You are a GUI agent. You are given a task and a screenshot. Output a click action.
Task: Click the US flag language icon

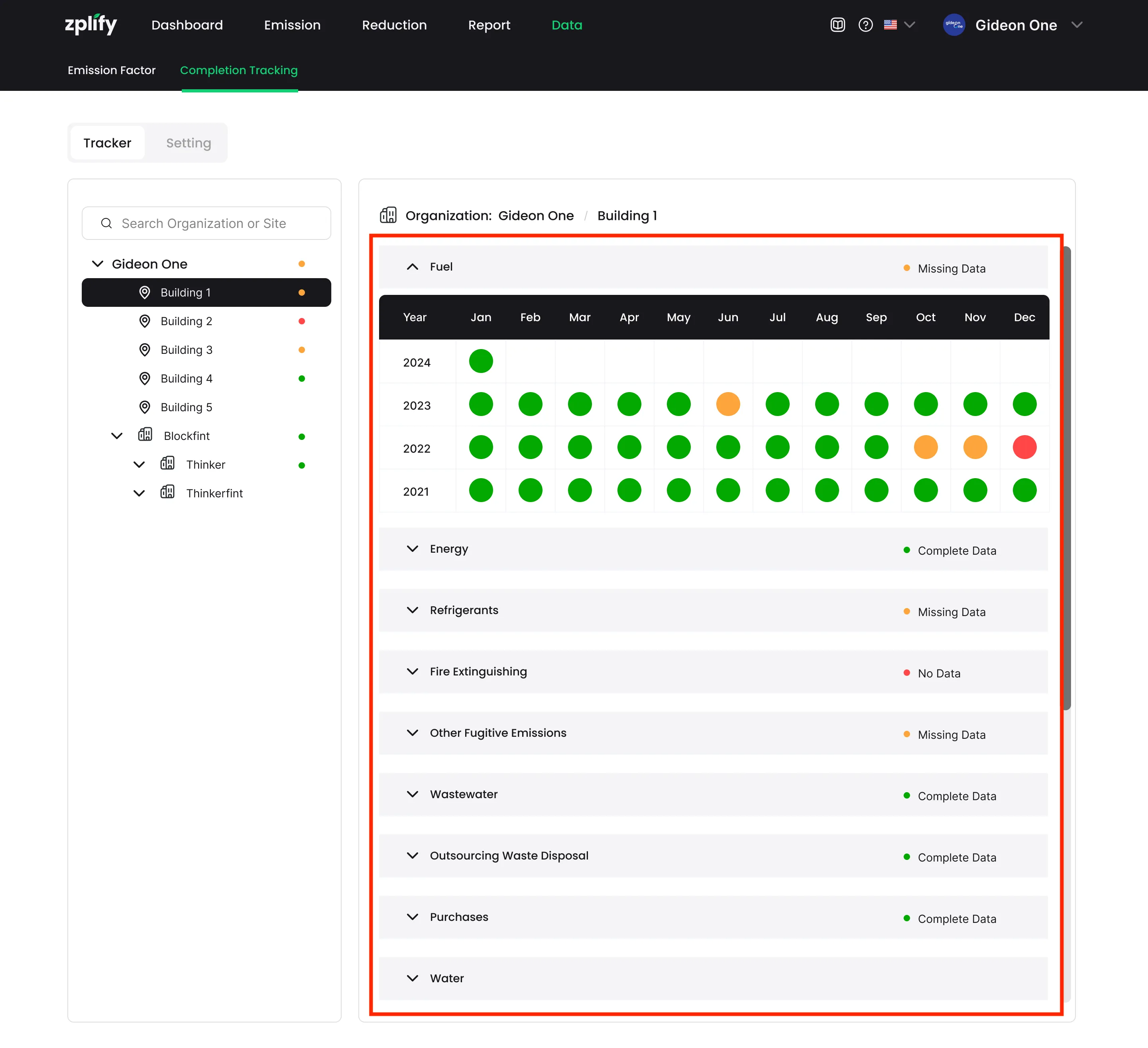[890, 24]
